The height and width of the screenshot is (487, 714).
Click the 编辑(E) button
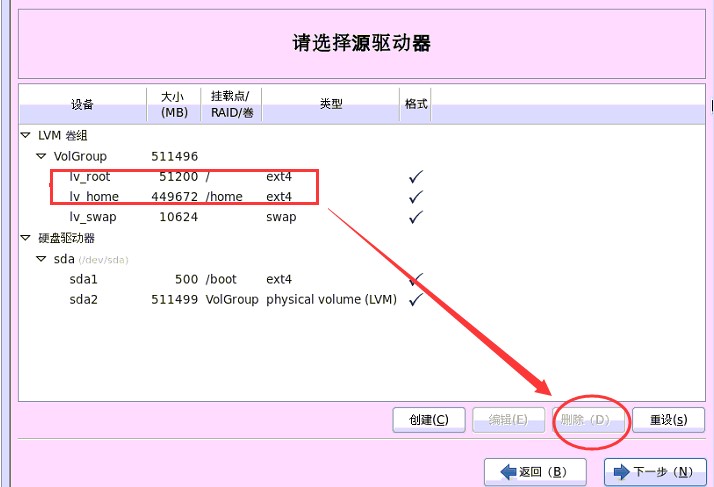click(507, 420)
